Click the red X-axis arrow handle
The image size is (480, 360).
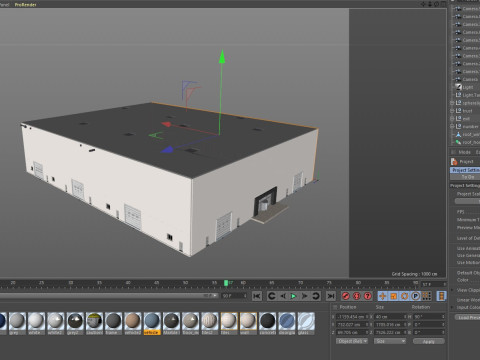(167, 124)
